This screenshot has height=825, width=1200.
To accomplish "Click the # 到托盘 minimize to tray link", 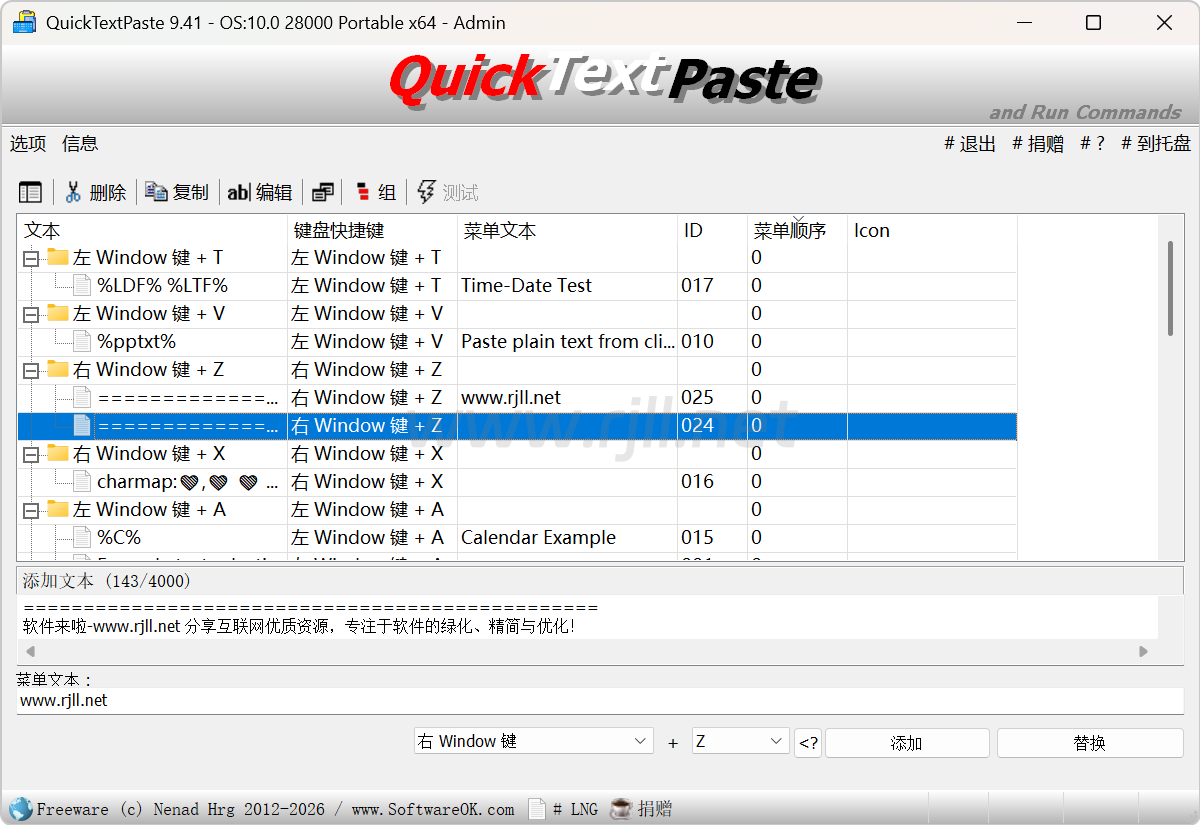I will coord(1156,144).
